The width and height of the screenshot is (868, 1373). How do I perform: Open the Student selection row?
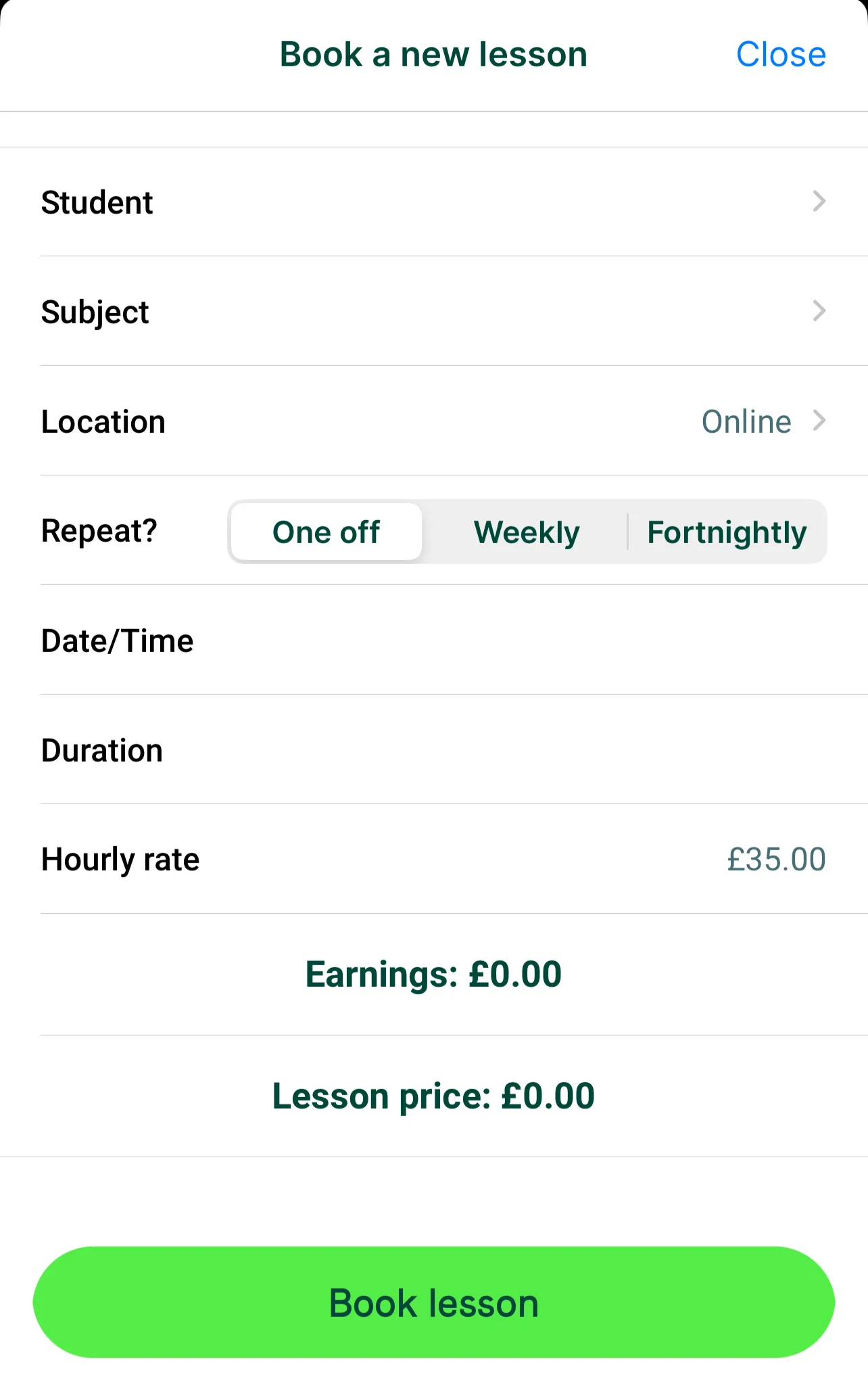434,202
